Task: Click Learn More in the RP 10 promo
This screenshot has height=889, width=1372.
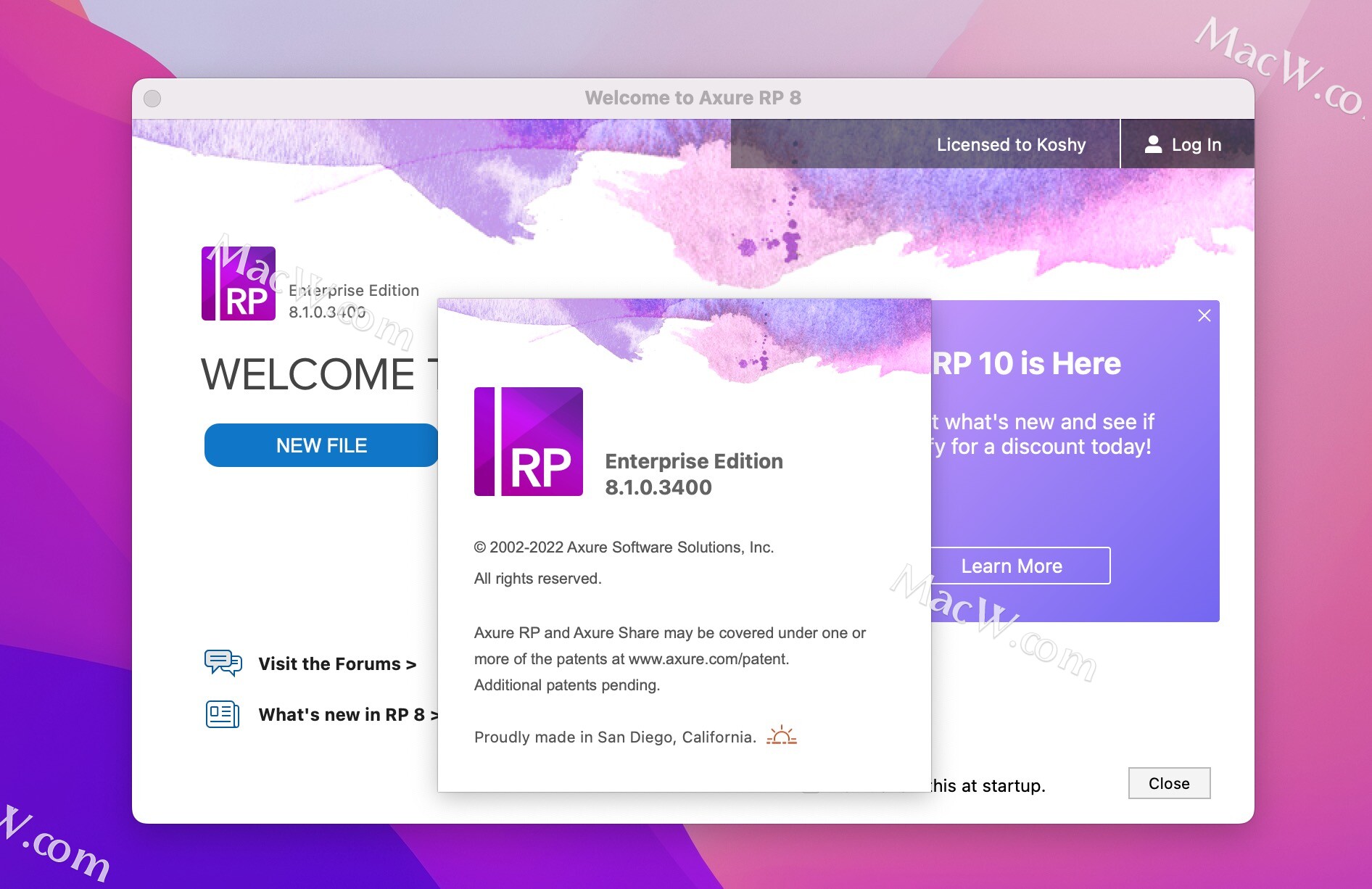Action: point(1020,566)
